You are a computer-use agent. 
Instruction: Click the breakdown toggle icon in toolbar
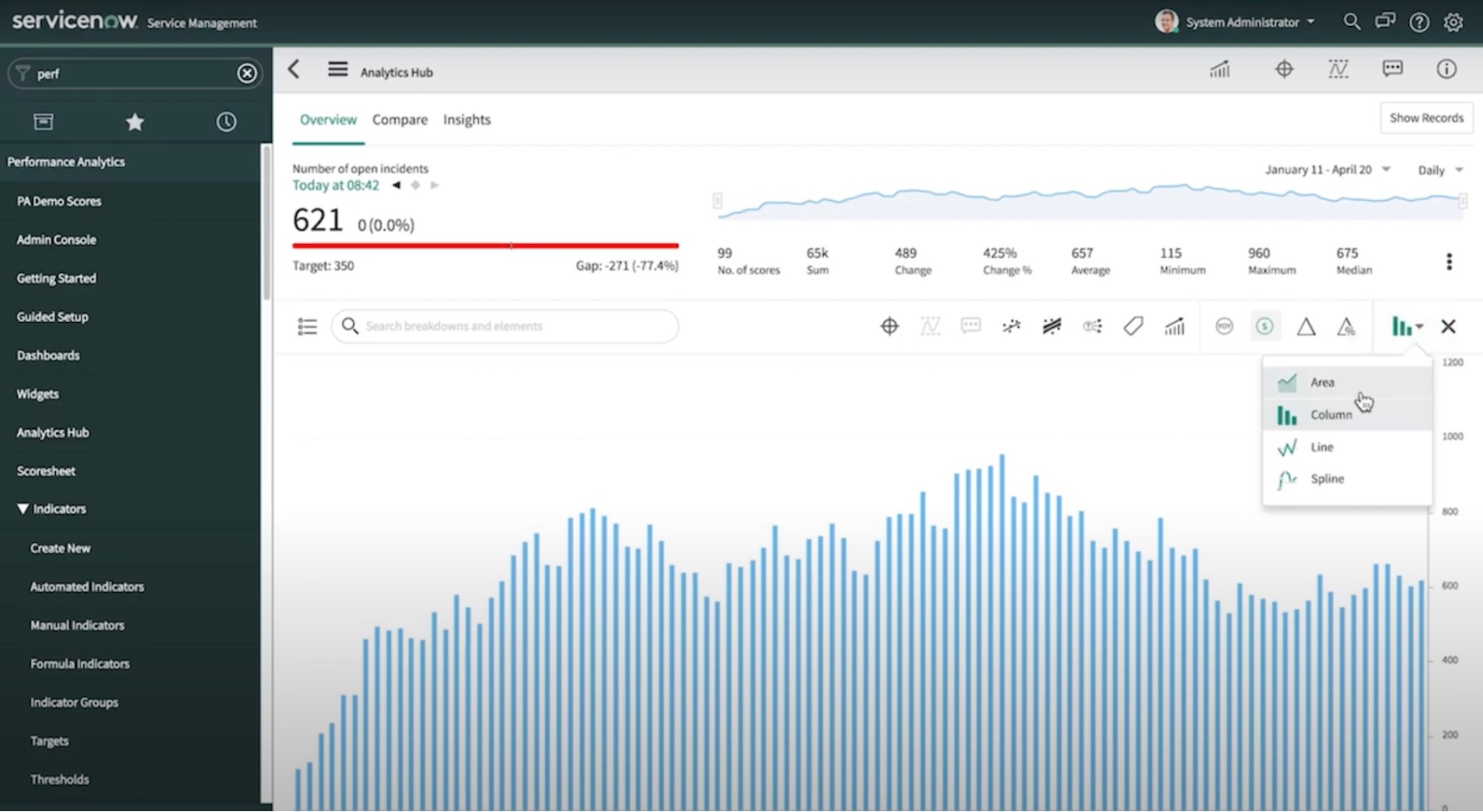pos(307,326)
